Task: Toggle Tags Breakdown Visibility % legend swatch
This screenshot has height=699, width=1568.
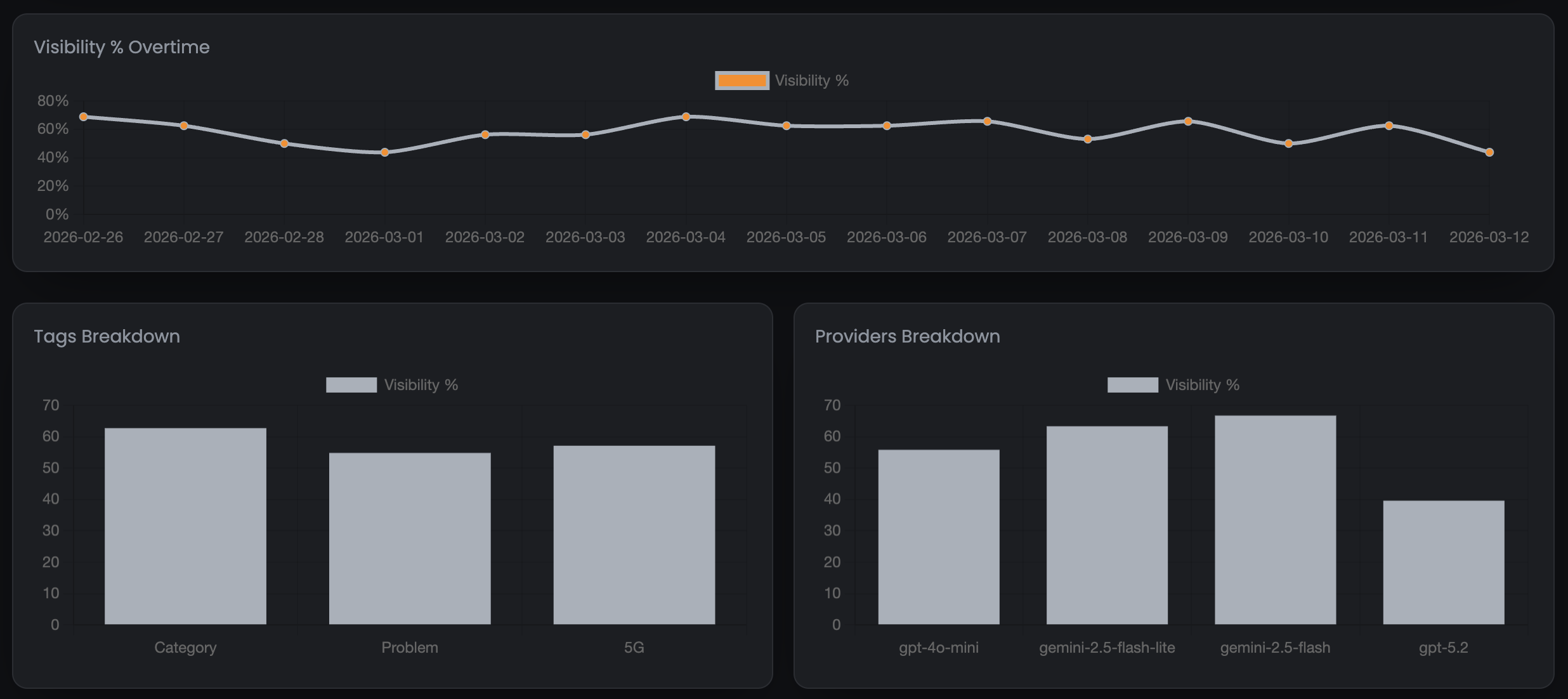Action: pos(351,385)
